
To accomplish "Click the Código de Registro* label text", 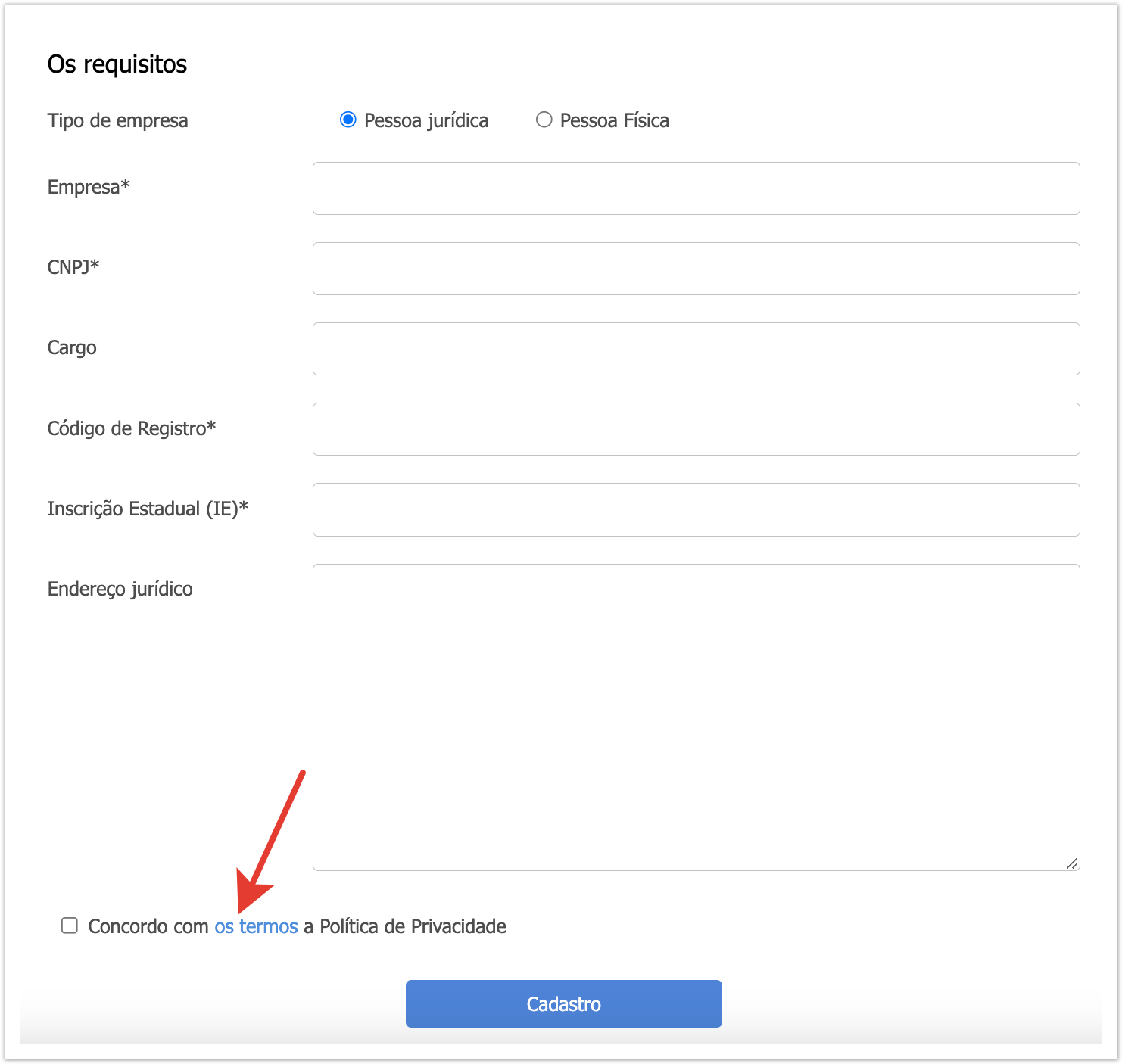I will coord(132,428).
